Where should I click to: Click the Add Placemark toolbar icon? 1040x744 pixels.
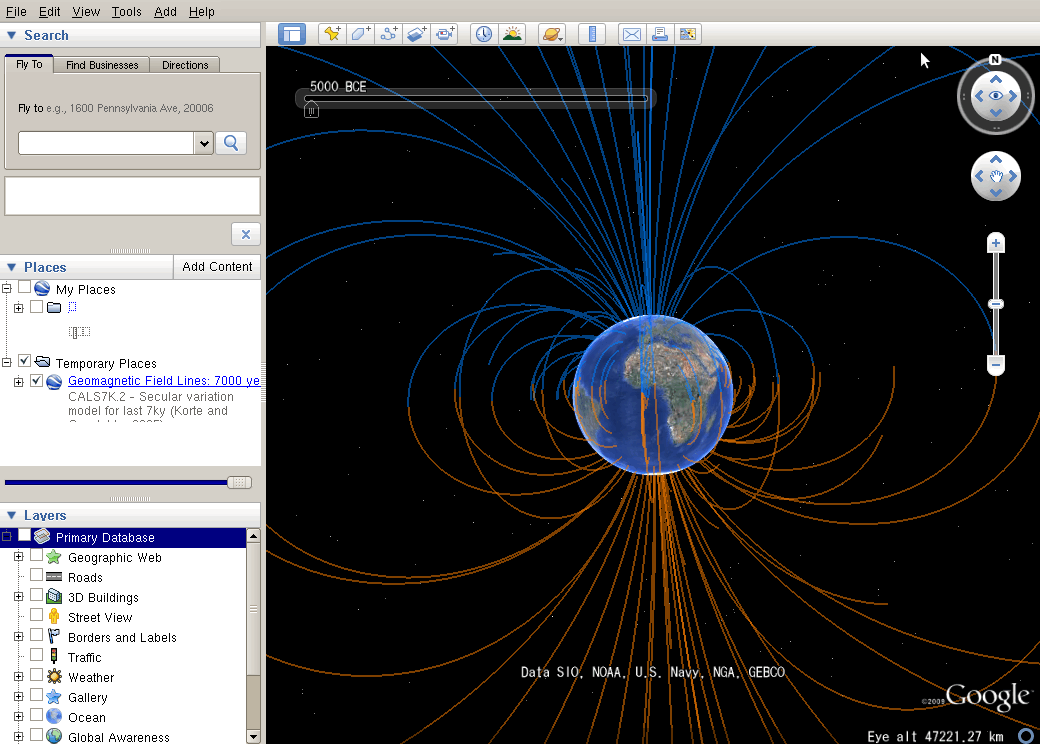(332, 34)
